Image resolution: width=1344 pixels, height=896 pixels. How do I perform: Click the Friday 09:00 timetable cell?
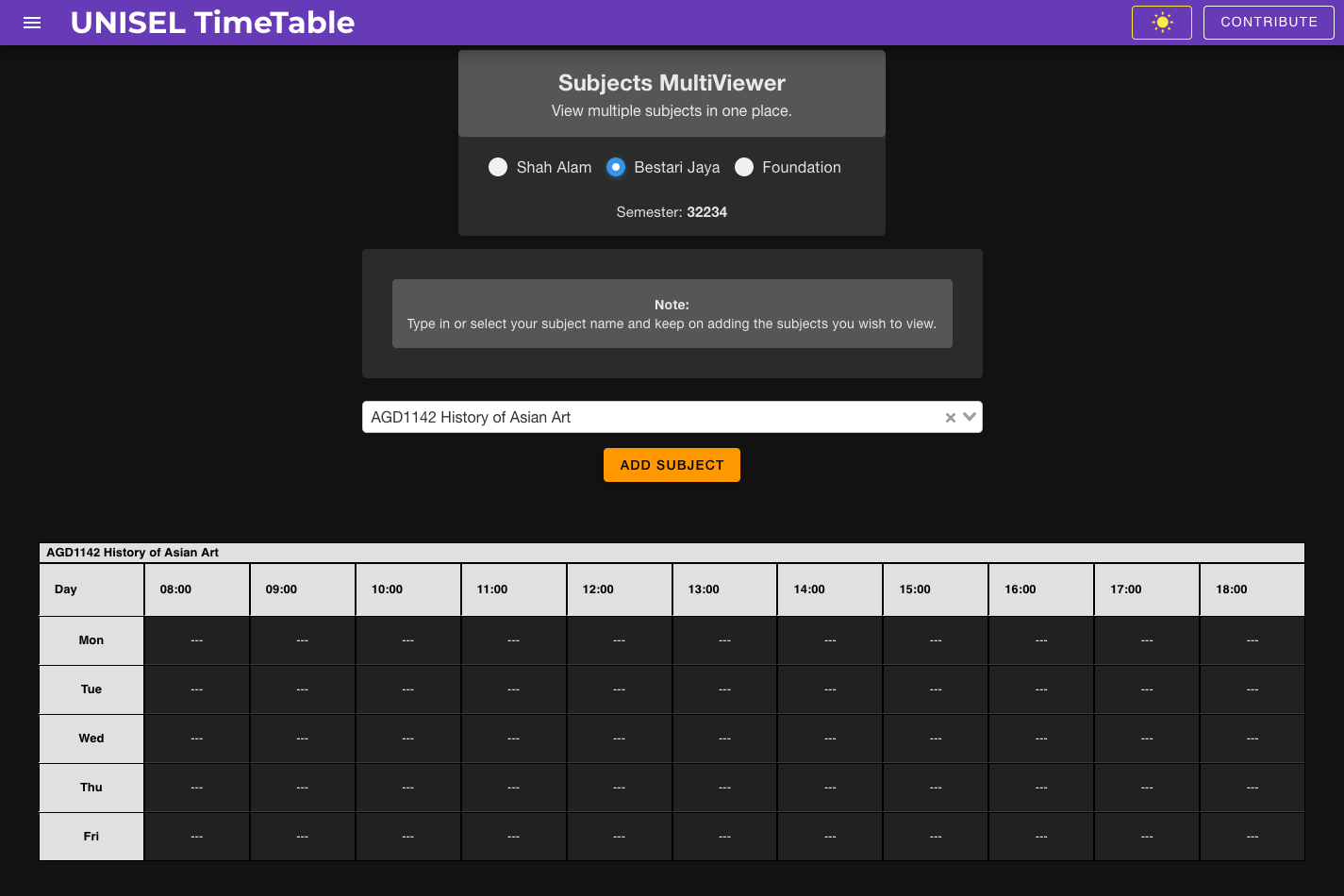tap(303, 837)
